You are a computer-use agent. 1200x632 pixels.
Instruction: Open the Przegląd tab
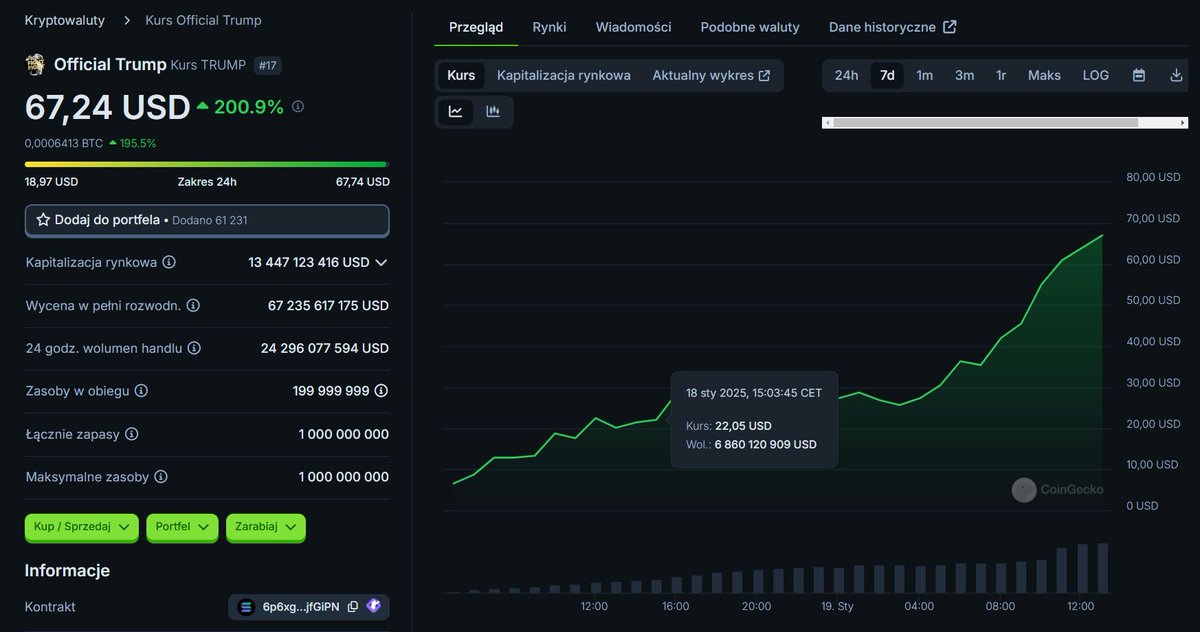pyautogui.click(x=476, y=27)
